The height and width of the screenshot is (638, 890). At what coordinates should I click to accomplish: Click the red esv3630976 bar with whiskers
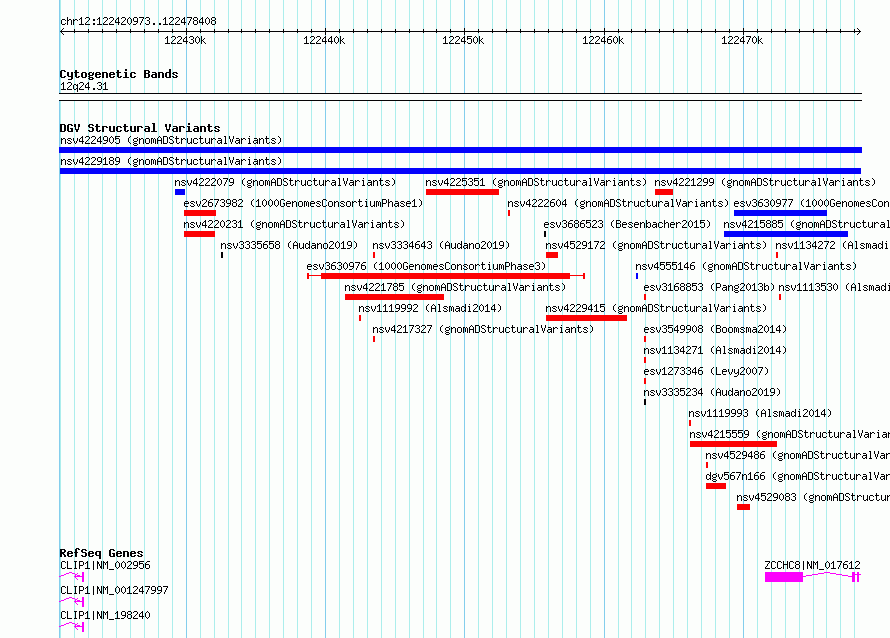pyautogui.click(x=446, y=276)
